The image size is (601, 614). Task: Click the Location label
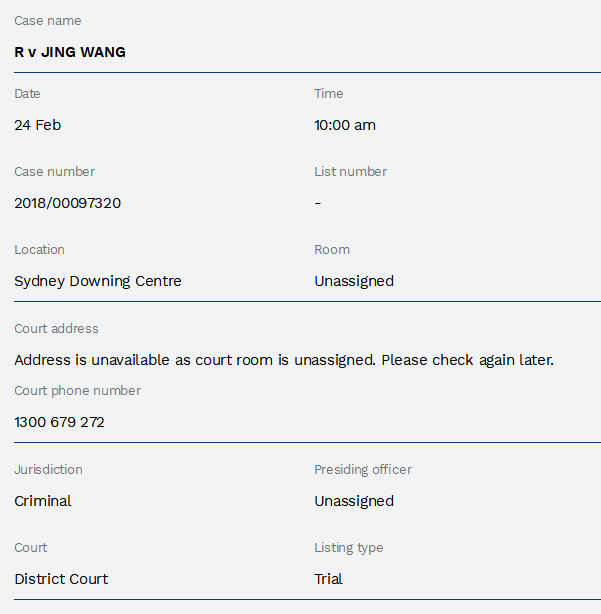tap(39, 250)
